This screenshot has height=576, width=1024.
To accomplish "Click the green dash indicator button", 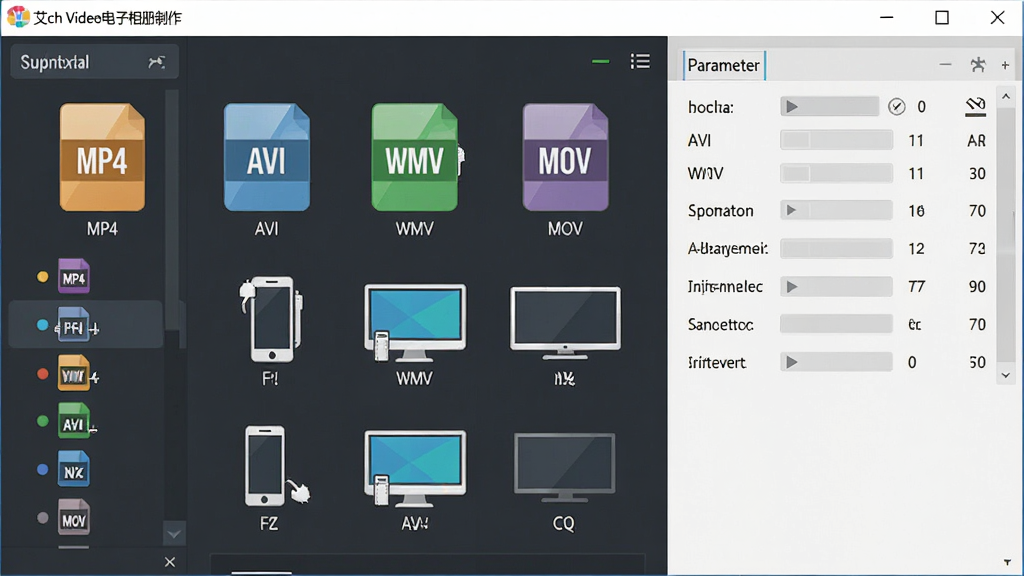I will [x=600, y=61].
